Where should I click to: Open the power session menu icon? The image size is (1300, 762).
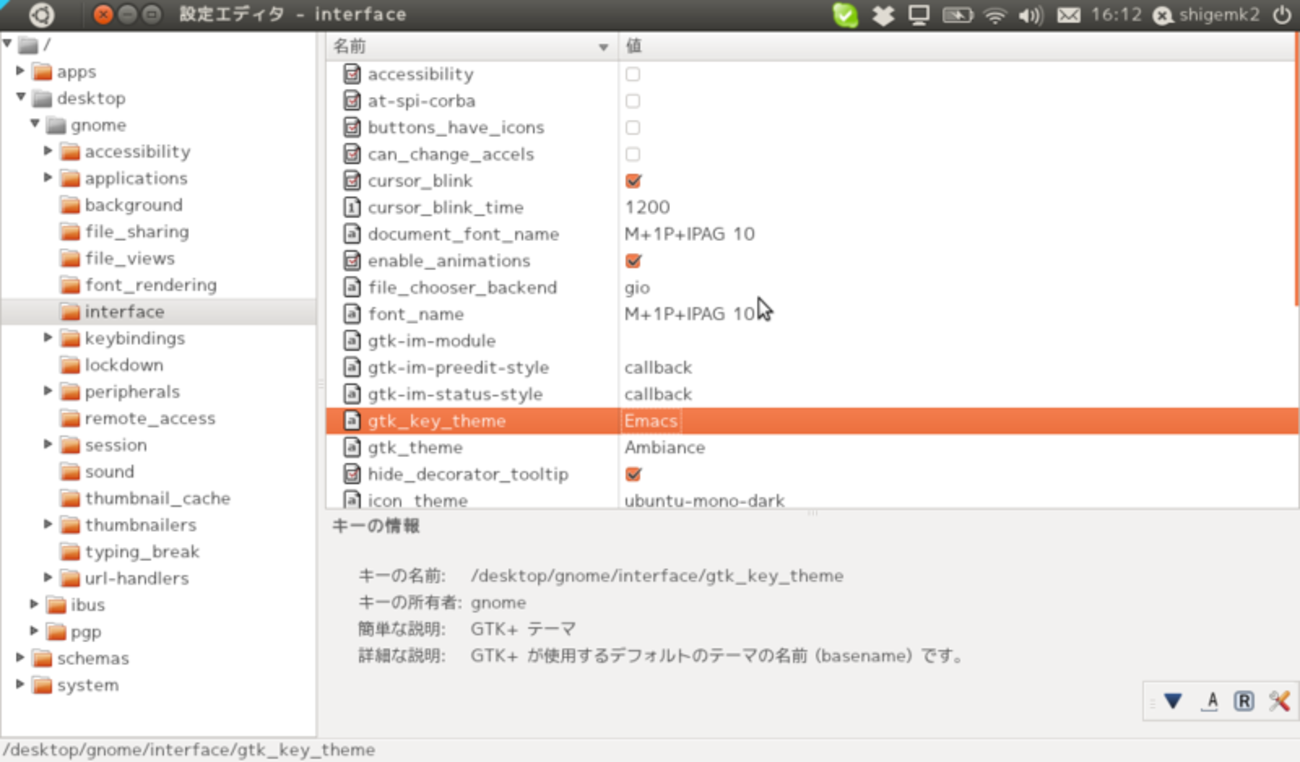(x=1281, y=15)
